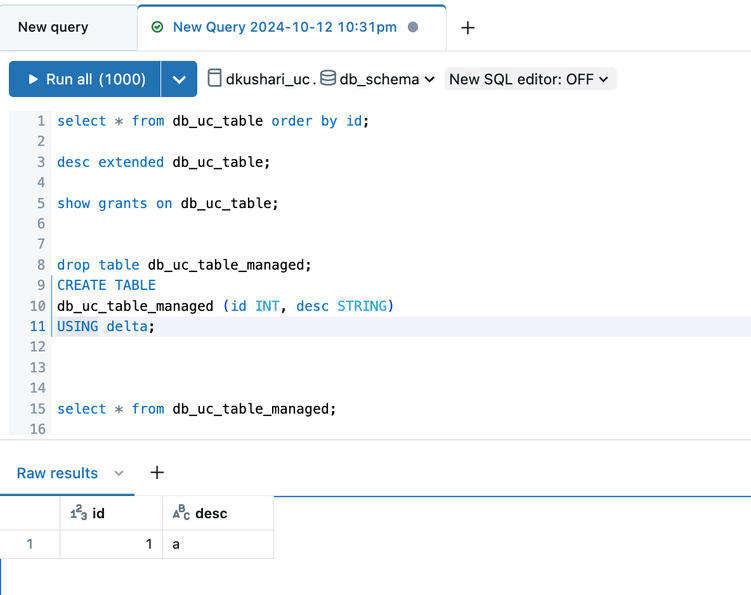This screenshot has height=595, width=751.
Task: Click the catalog icon beside dkushari_uc
Action: (x=214, y=78)
